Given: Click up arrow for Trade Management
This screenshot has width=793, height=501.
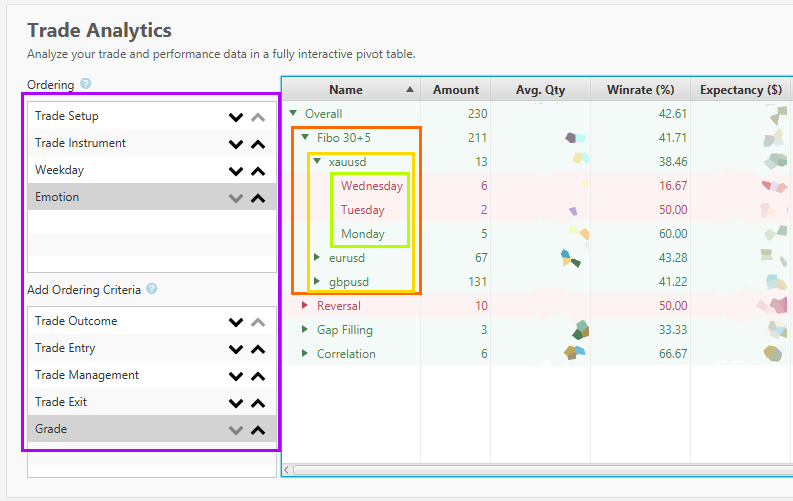Looking at the screenshot, I should [258, 376].
